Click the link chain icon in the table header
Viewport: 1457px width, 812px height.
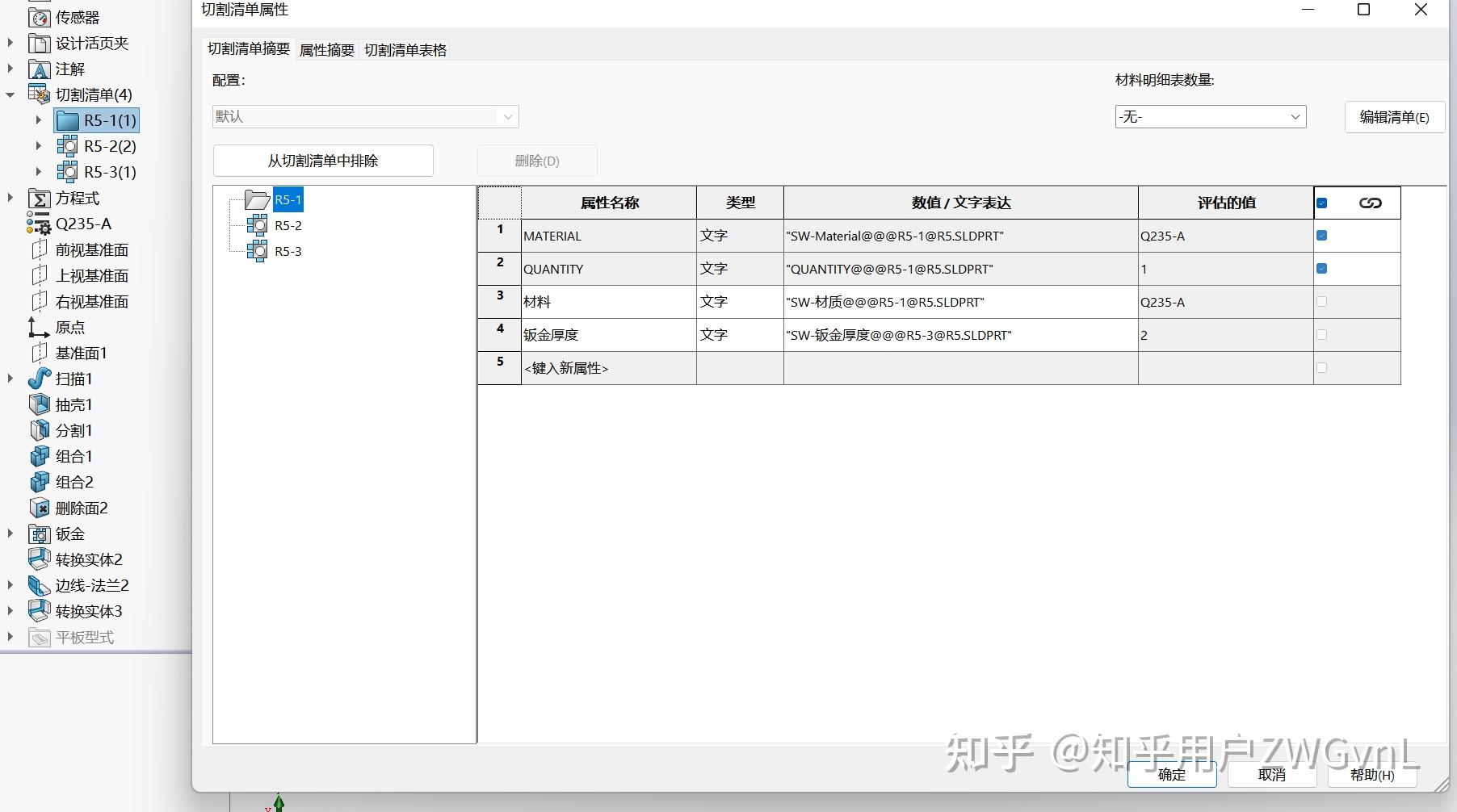pos(1370,203)
